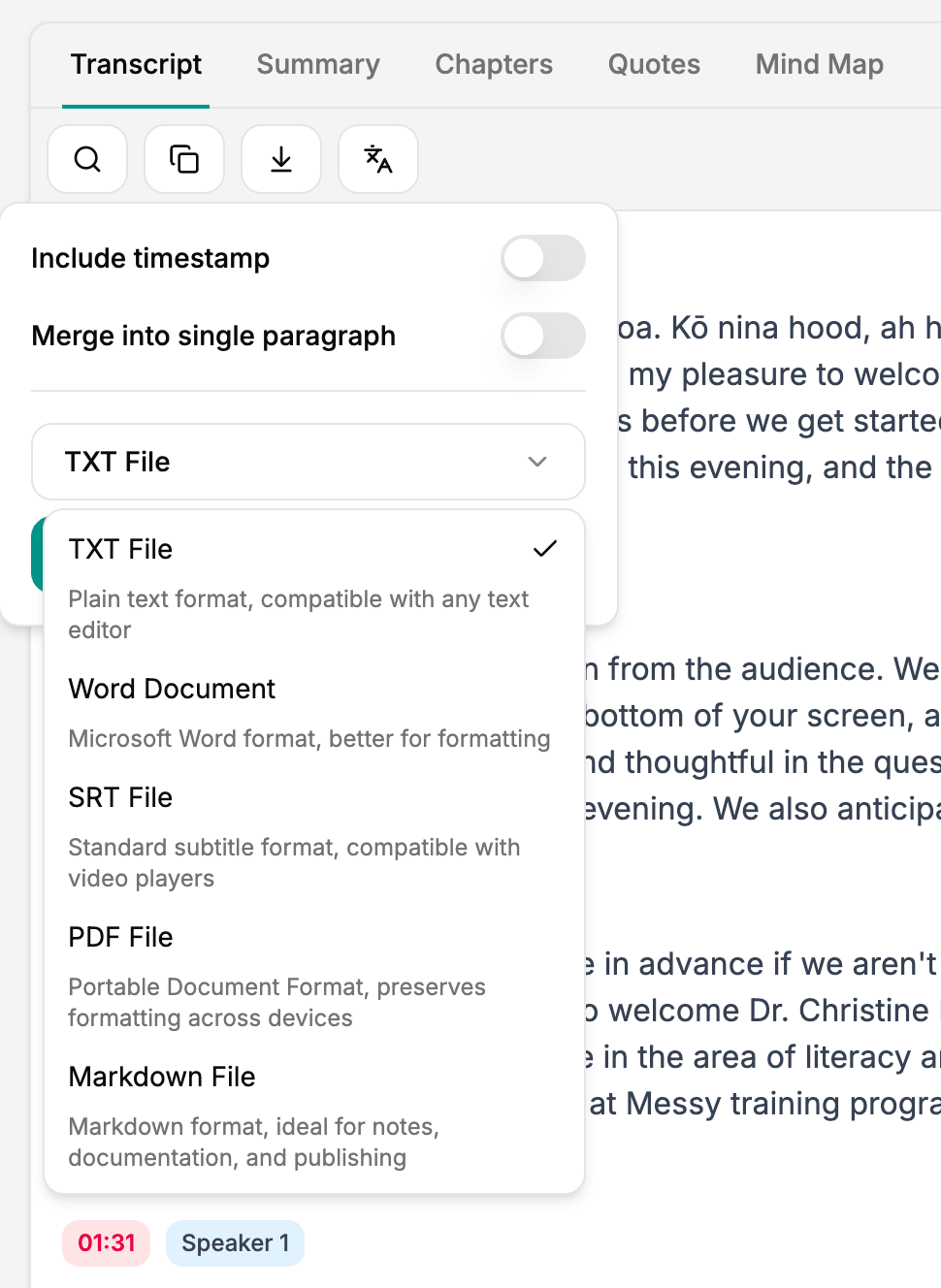View the Quotes tab
This screenshot has height=1288, width=941.
[654, 64]
